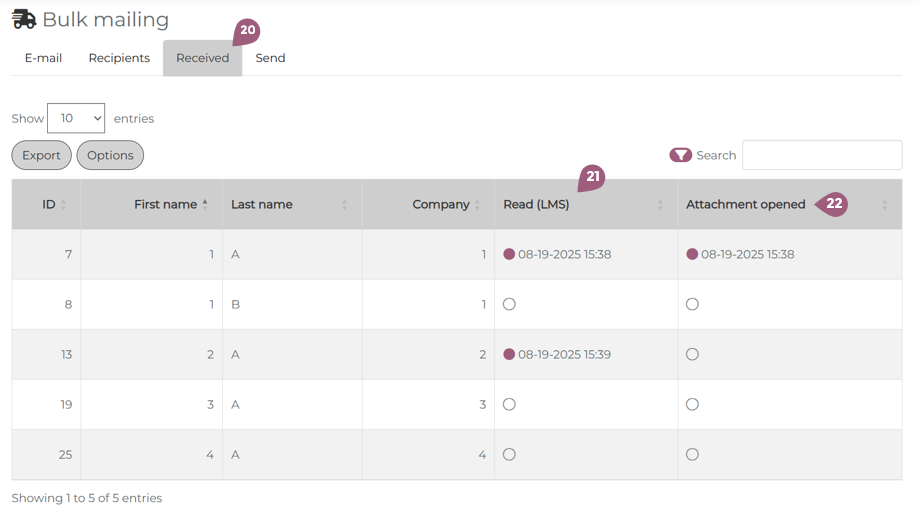Sort by First name column header
Screen dimensions: 919x514
pyautogui.click(x=165, y=204)
